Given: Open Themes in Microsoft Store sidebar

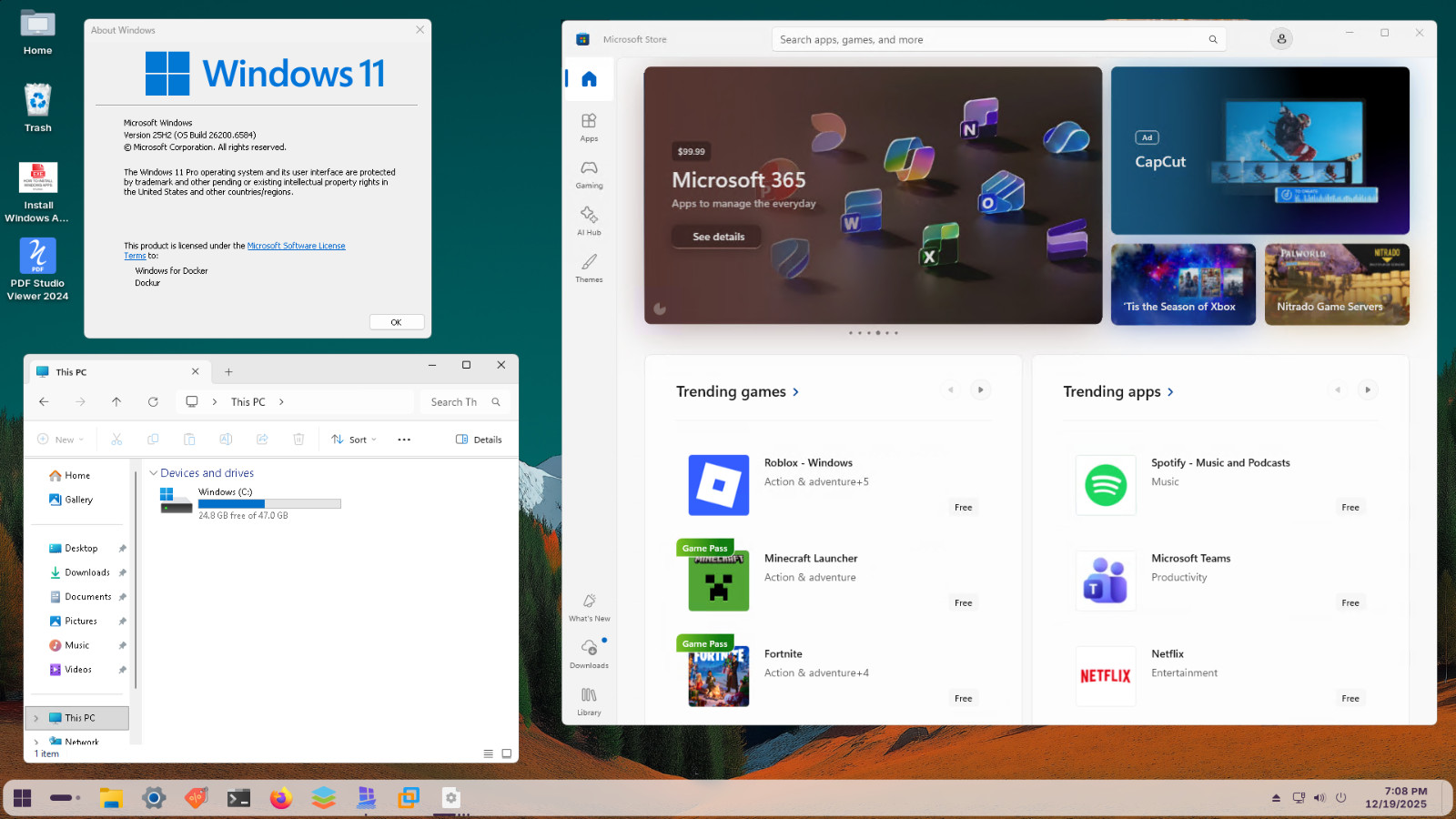Looking at the screenshot, I should coord(589,268).
